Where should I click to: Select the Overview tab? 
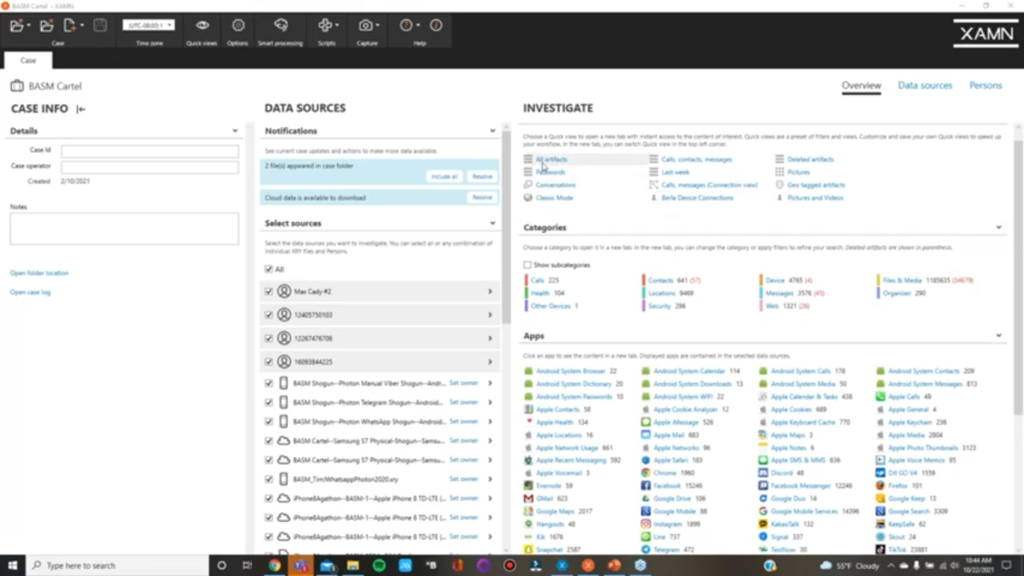(x=861, y=86)
